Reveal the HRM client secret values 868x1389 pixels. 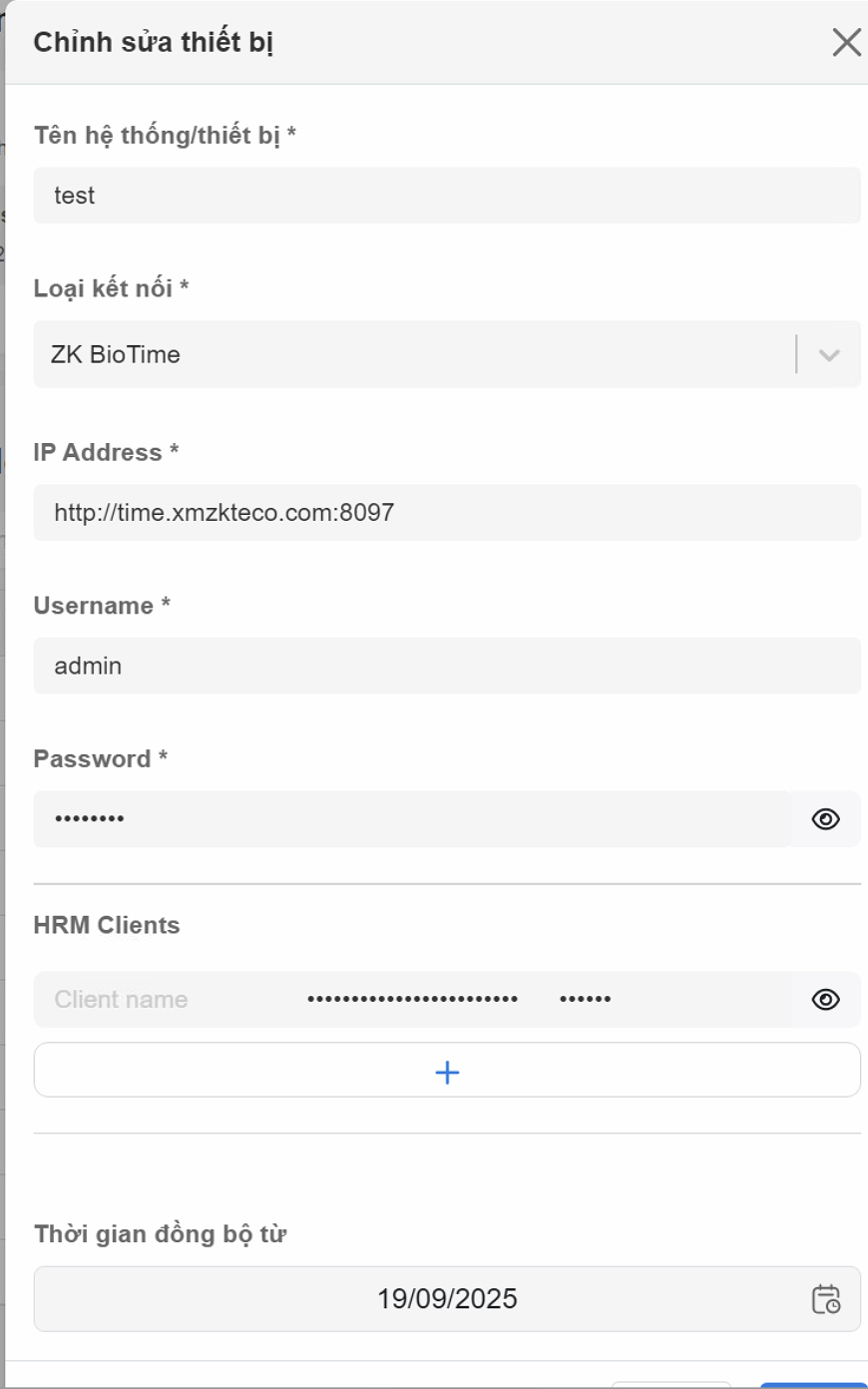[x=825, y=1000]
